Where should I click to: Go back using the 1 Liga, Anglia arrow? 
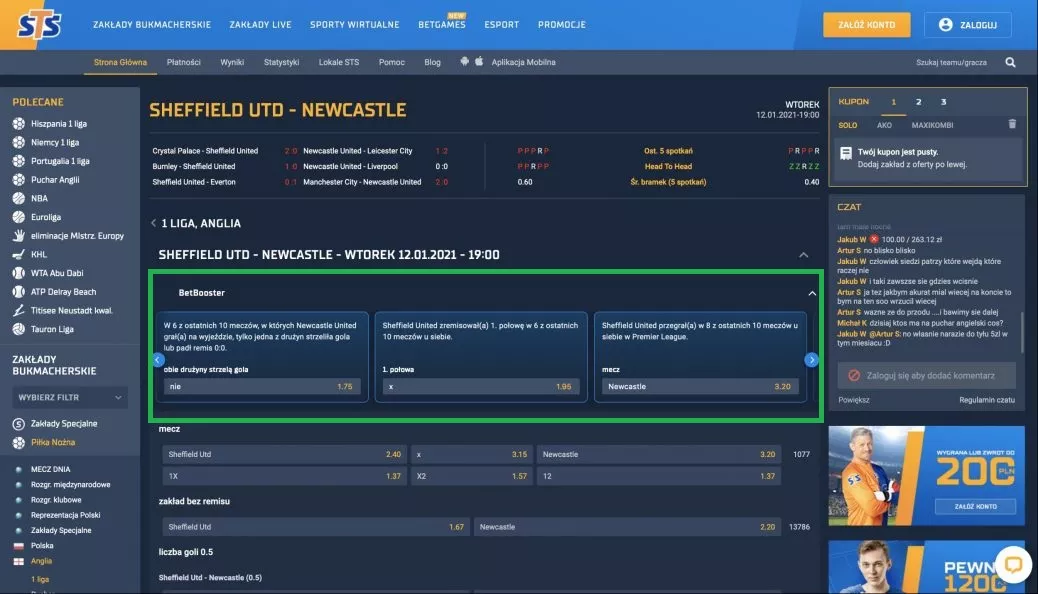153,223
